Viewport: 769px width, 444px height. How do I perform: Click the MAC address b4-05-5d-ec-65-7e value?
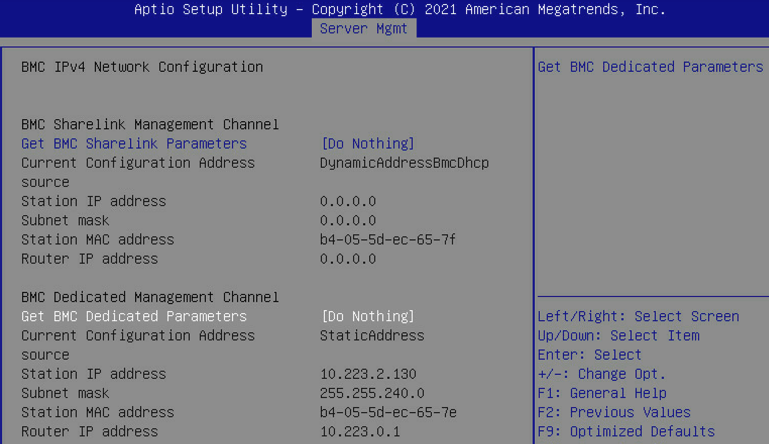[x=388, y=412]
